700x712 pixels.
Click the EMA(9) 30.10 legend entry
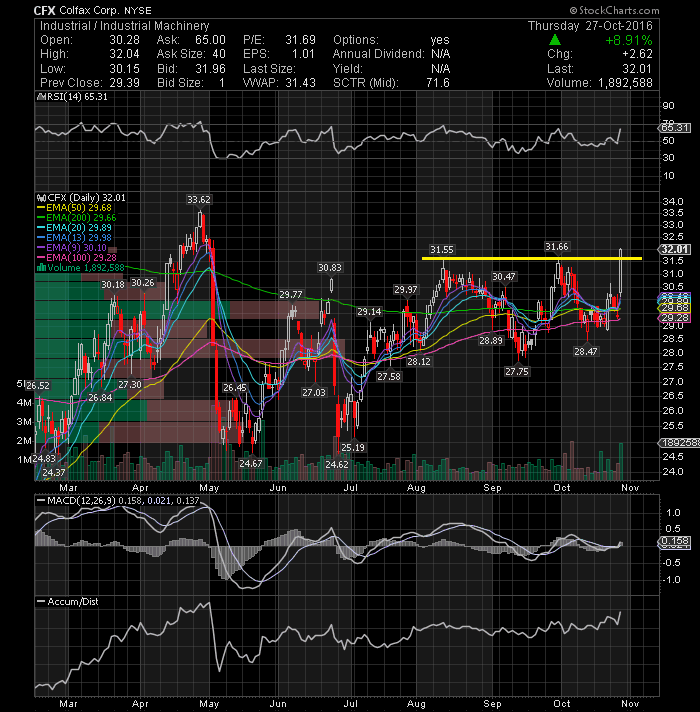tap(72, 247)
